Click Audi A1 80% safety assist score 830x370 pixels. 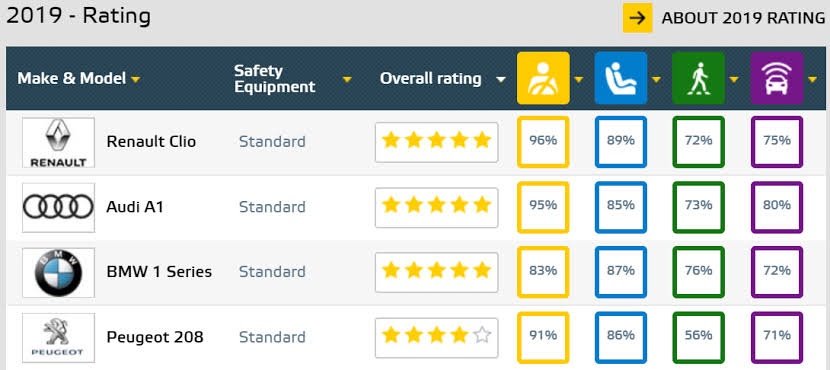tap(777, 207)
